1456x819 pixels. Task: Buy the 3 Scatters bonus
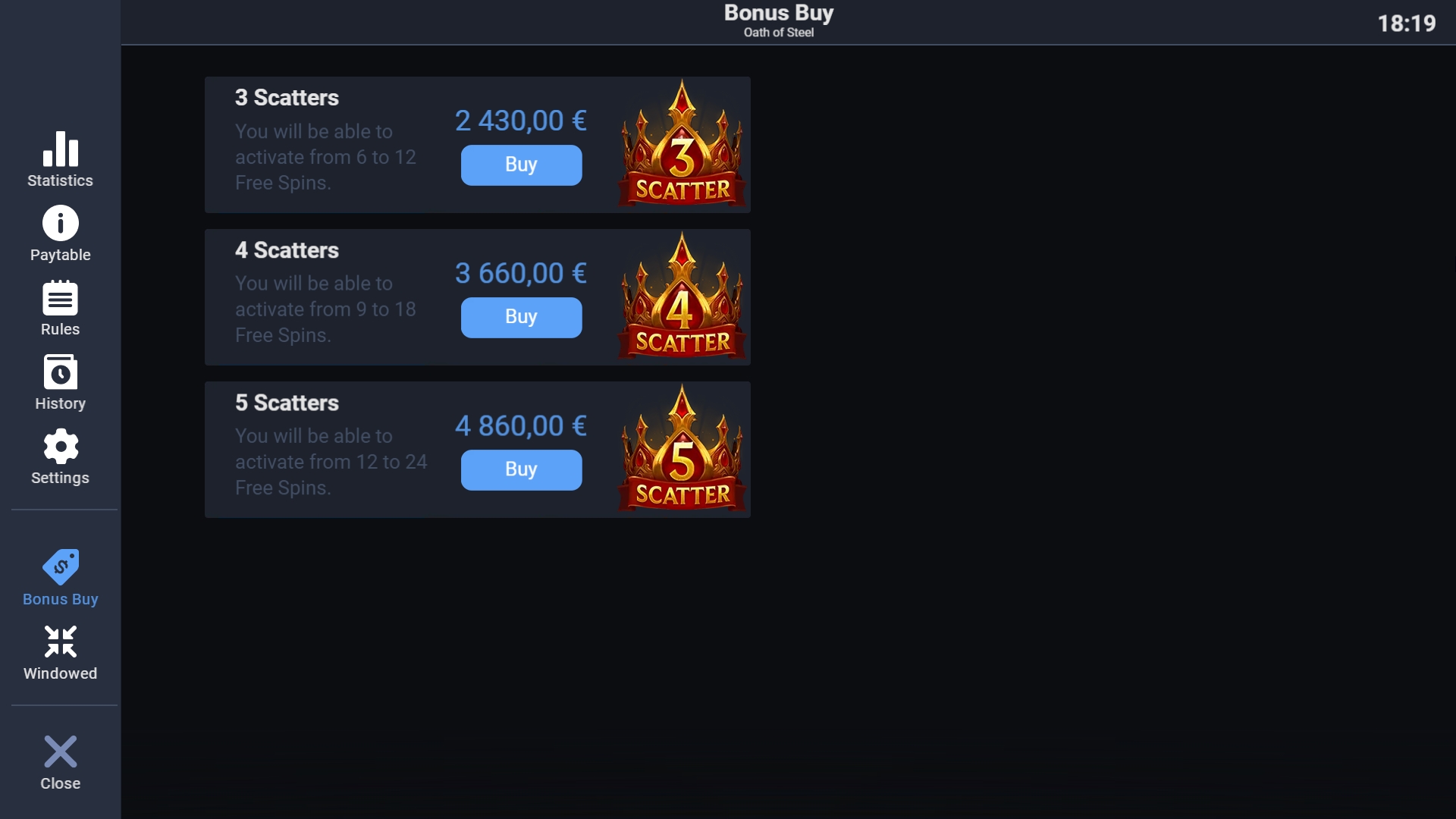[522, 165]
